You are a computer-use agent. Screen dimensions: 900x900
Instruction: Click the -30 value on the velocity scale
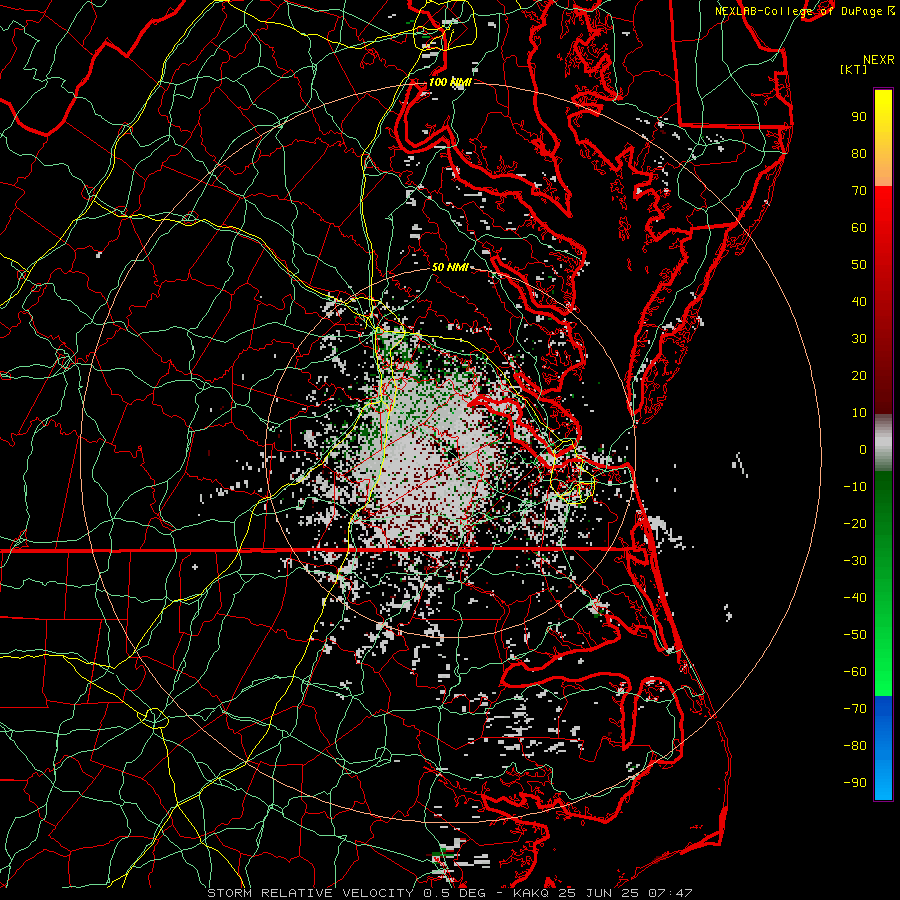click(855, 561)
